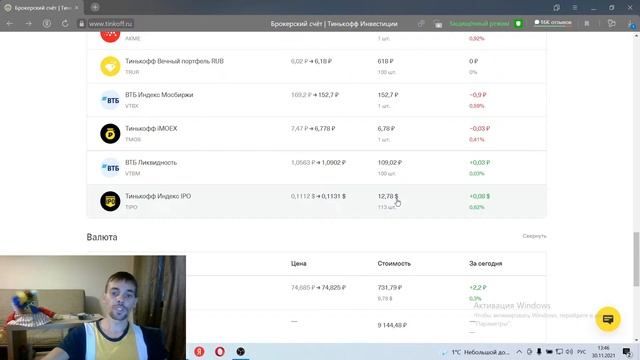Switch the РУС keyboard language indicator
Viewport: 640px width, 360px height.
click(582, 352)
